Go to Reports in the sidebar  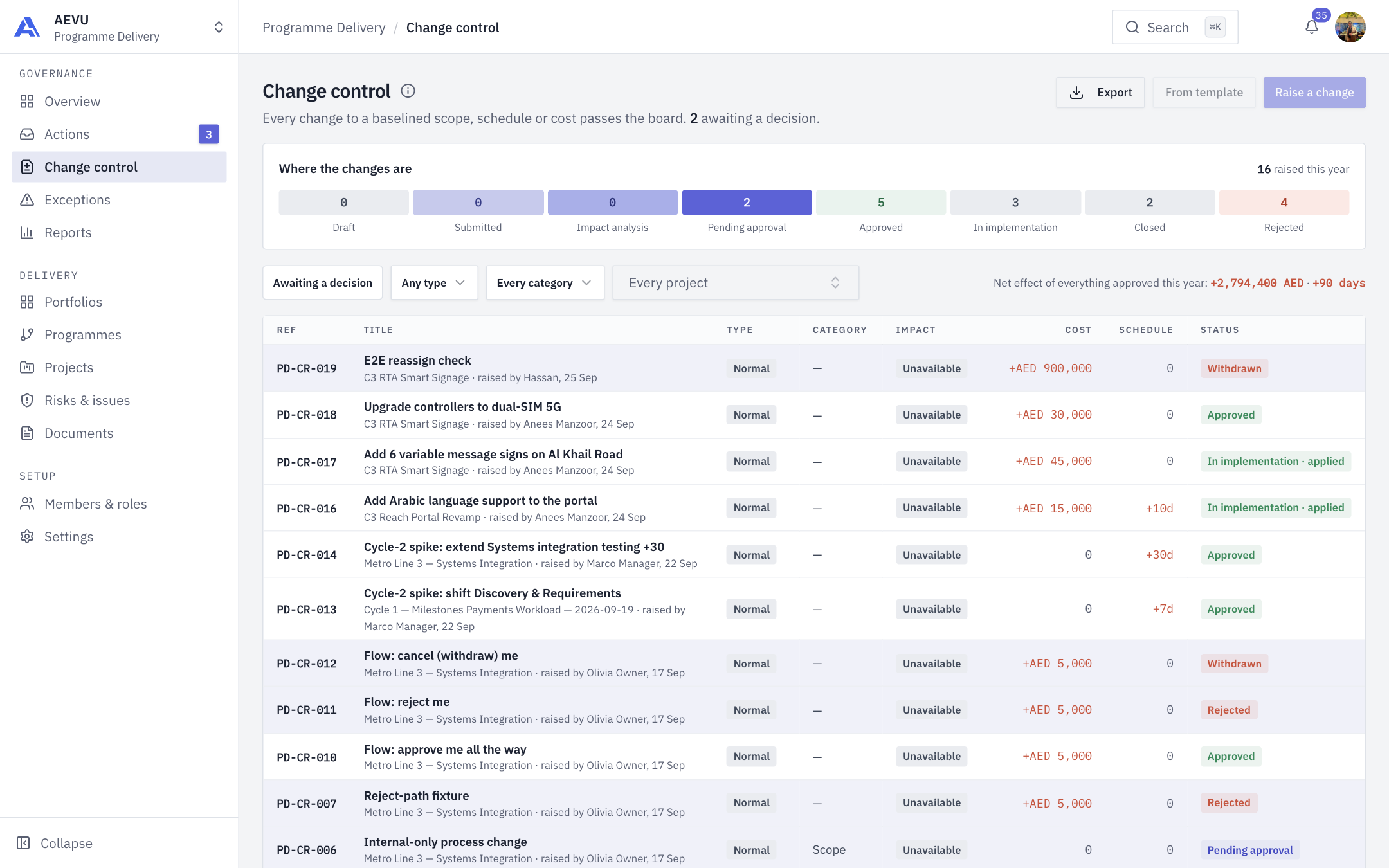[x=119, y=233]
